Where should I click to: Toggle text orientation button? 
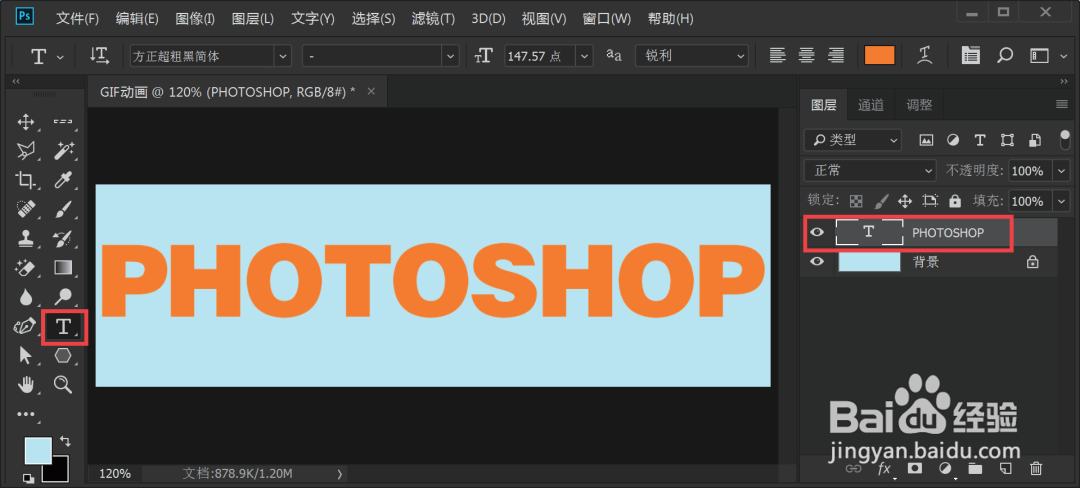(100, 56)
